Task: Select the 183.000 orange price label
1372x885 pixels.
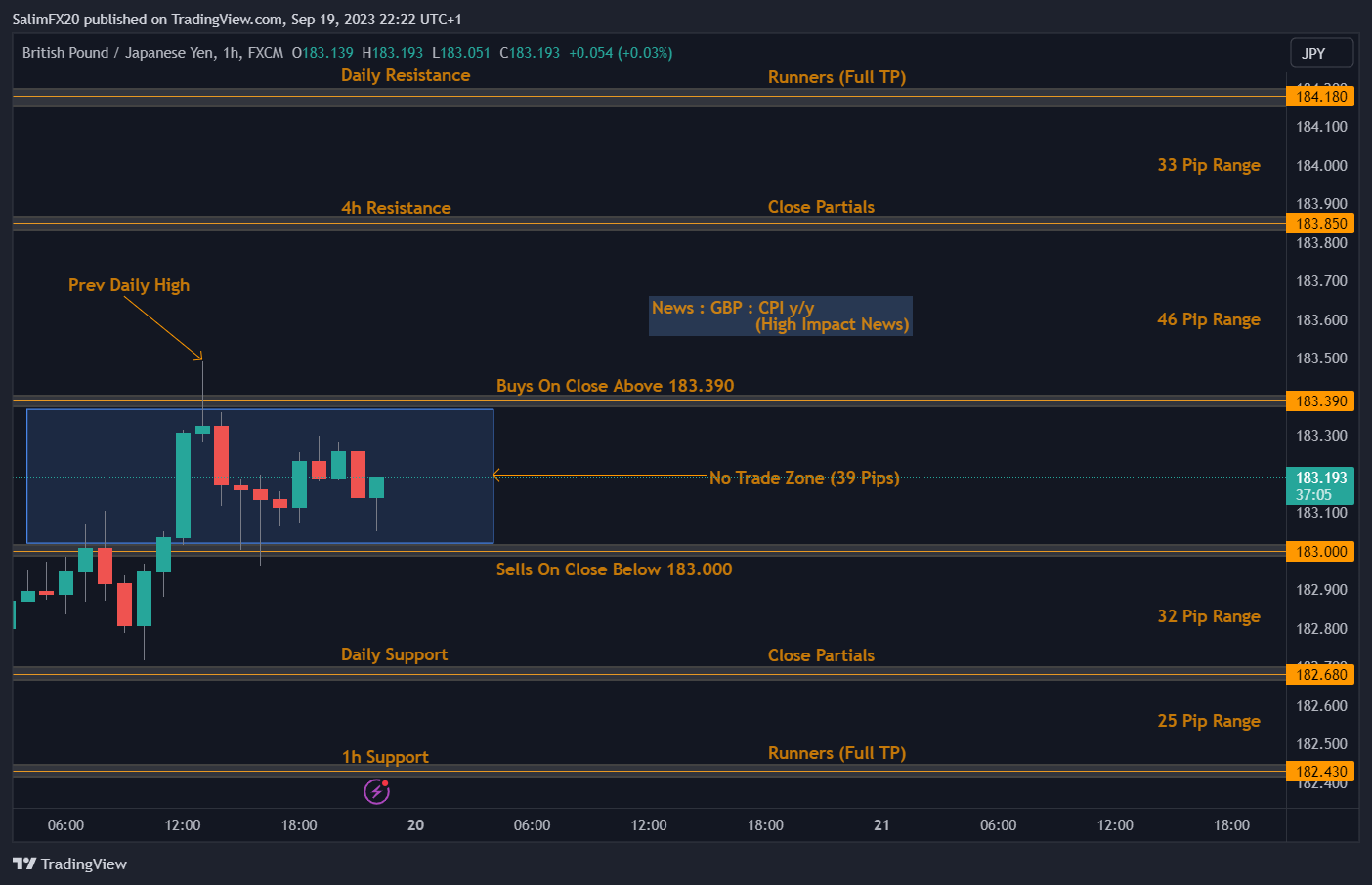Action: [x=1321, y=552]
